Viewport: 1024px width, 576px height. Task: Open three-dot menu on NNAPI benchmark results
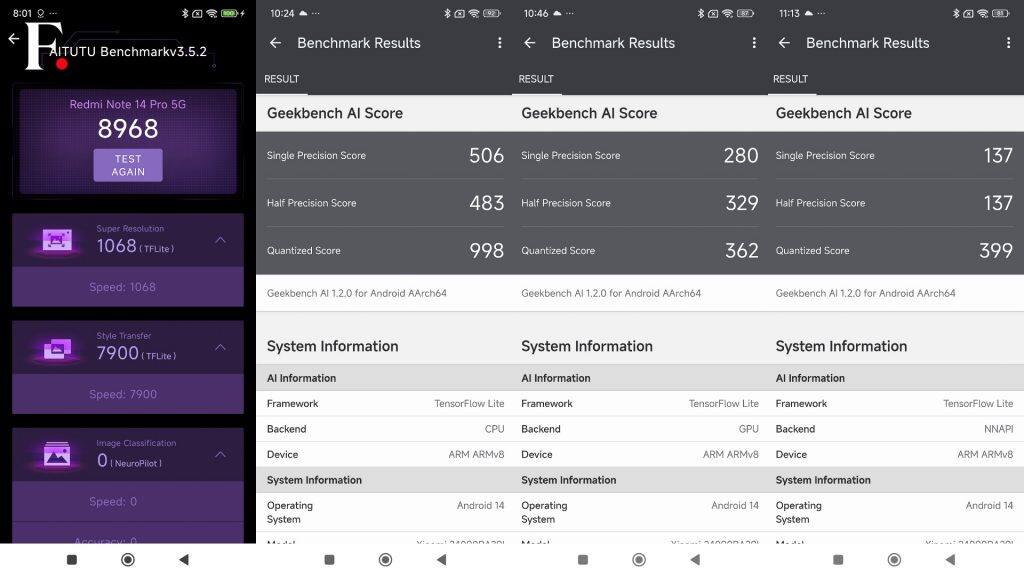click(x=1008, y=42)
